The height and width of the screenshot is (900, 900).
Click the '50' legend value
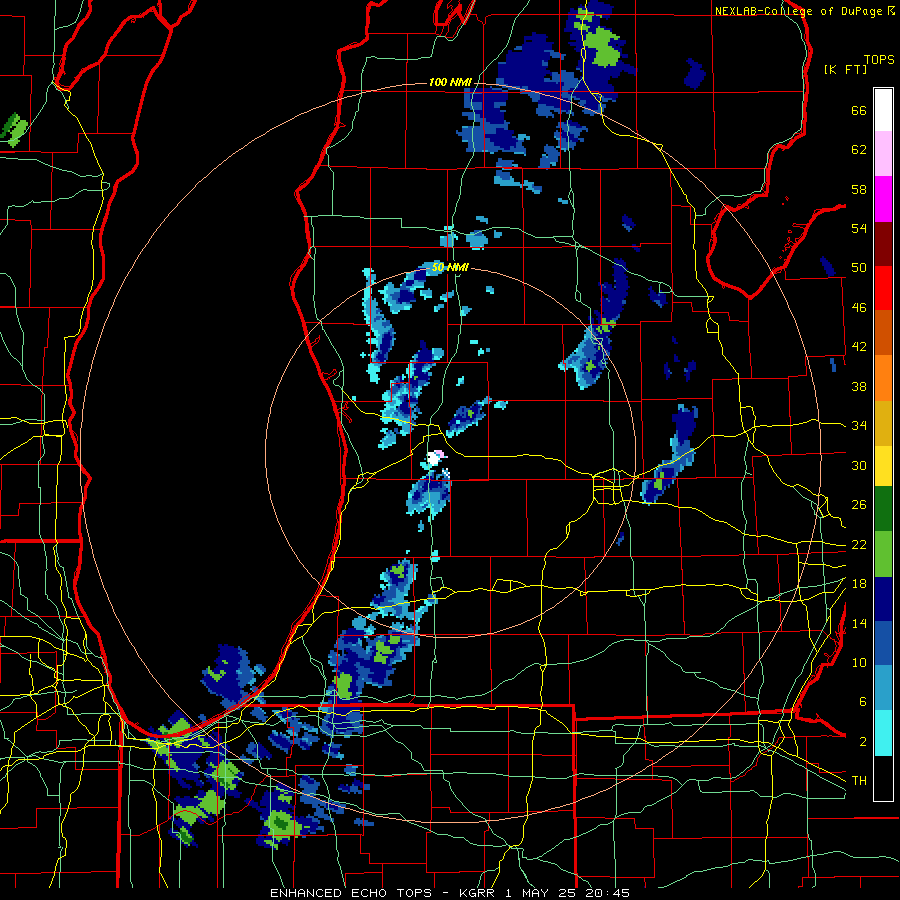859,268
